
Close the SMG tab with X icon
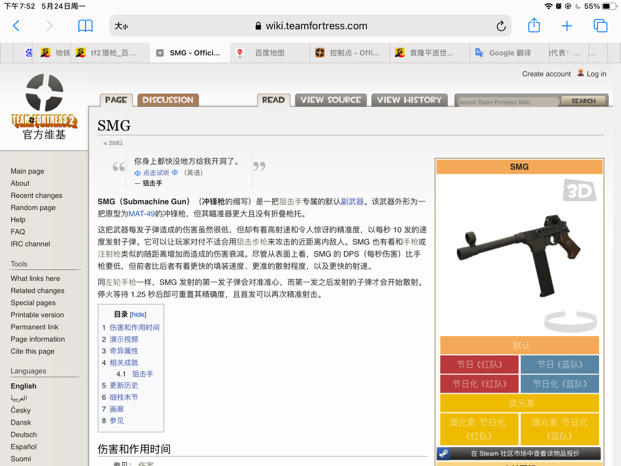pyautogui.click(x=160, y=53)
